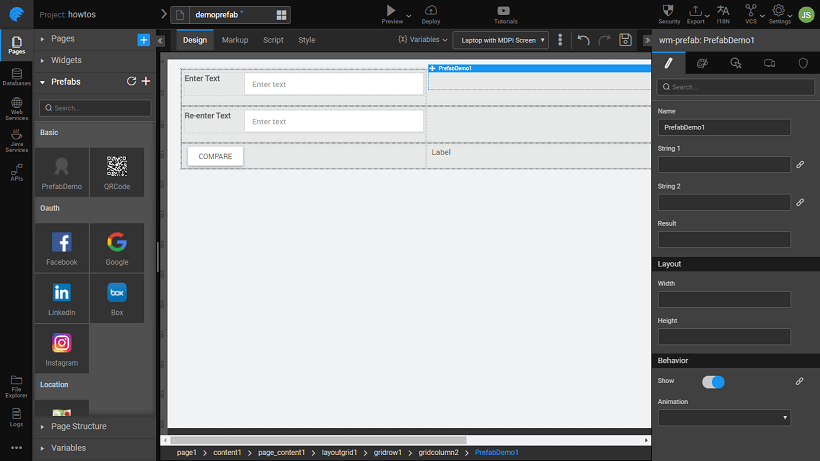Open the Databases sidebar panel

pyautogui.click(x=16, y=76)
